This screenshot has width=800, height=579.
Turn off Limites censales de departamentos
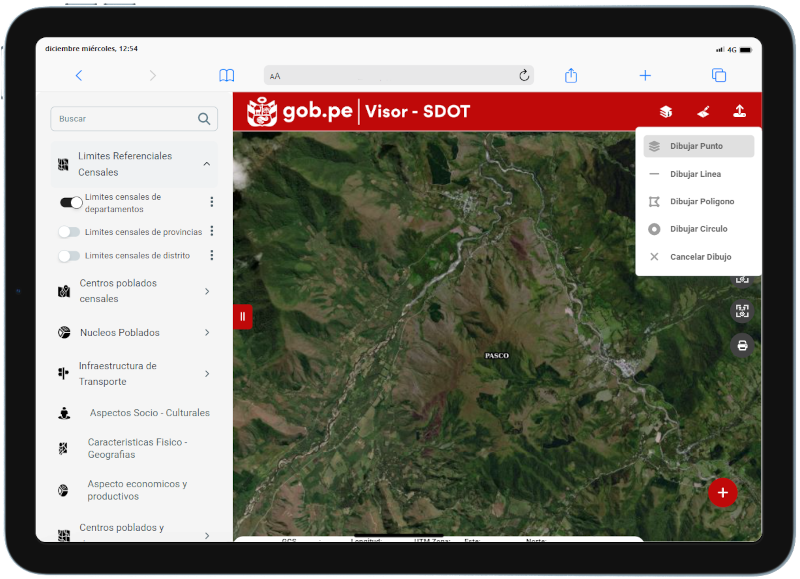tap(71, 203)
